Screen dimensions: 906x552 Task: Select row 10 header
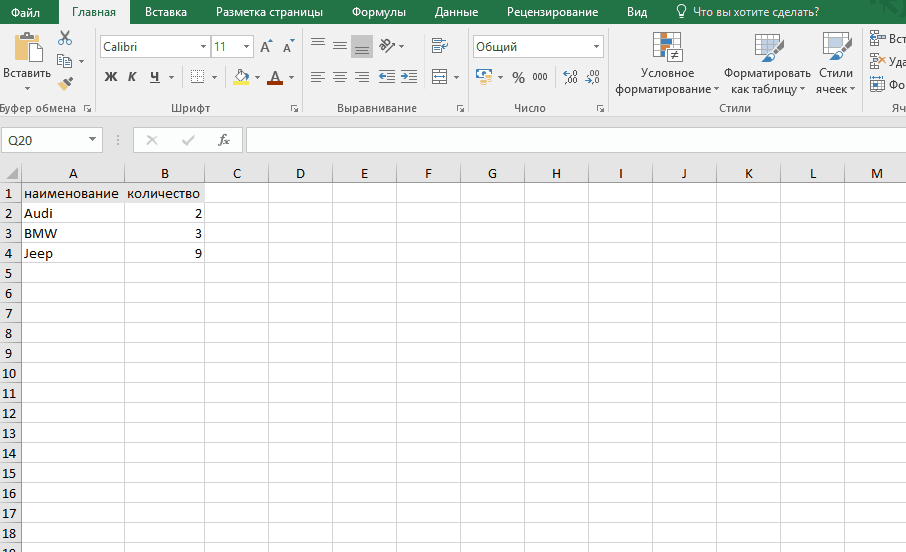[10, 373]
